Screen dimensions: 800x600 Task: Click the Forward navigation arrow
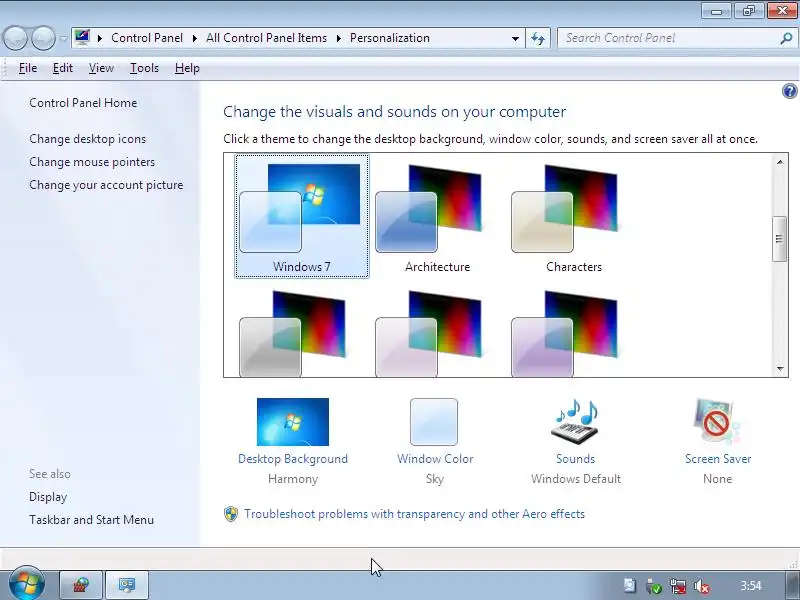(43, 38)
